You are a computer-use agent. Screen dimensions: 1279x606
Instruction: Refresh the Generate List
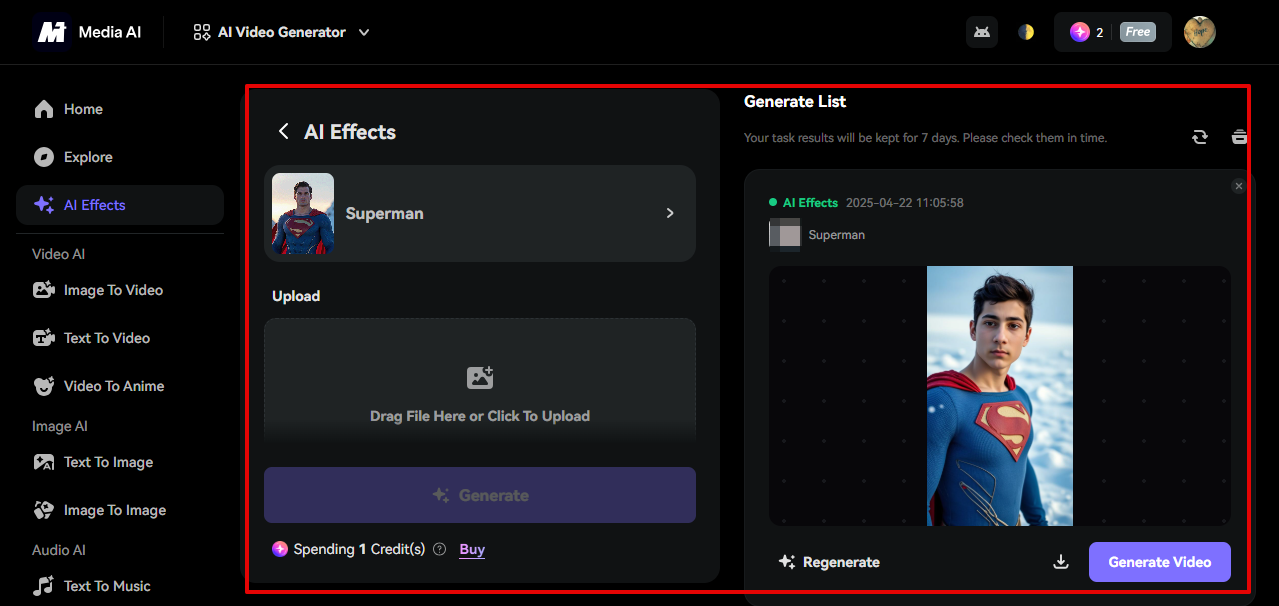click(x=1200, y=137)
